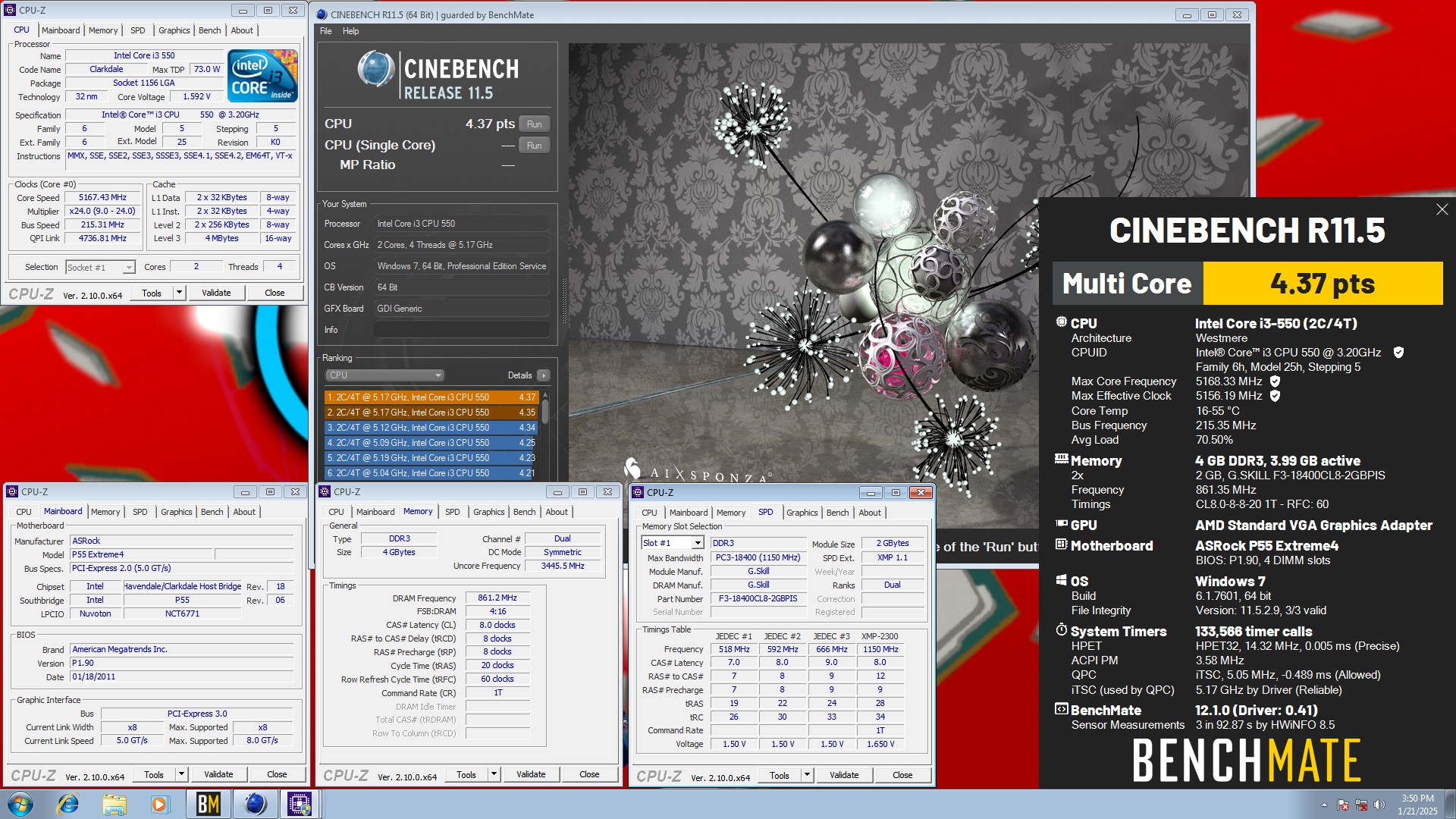Select SPD tab in CPU-Z Memory window
Image resolution: width=1456 pixels, height=819 pixels.
pyautogui.click(x=453, y=512)
